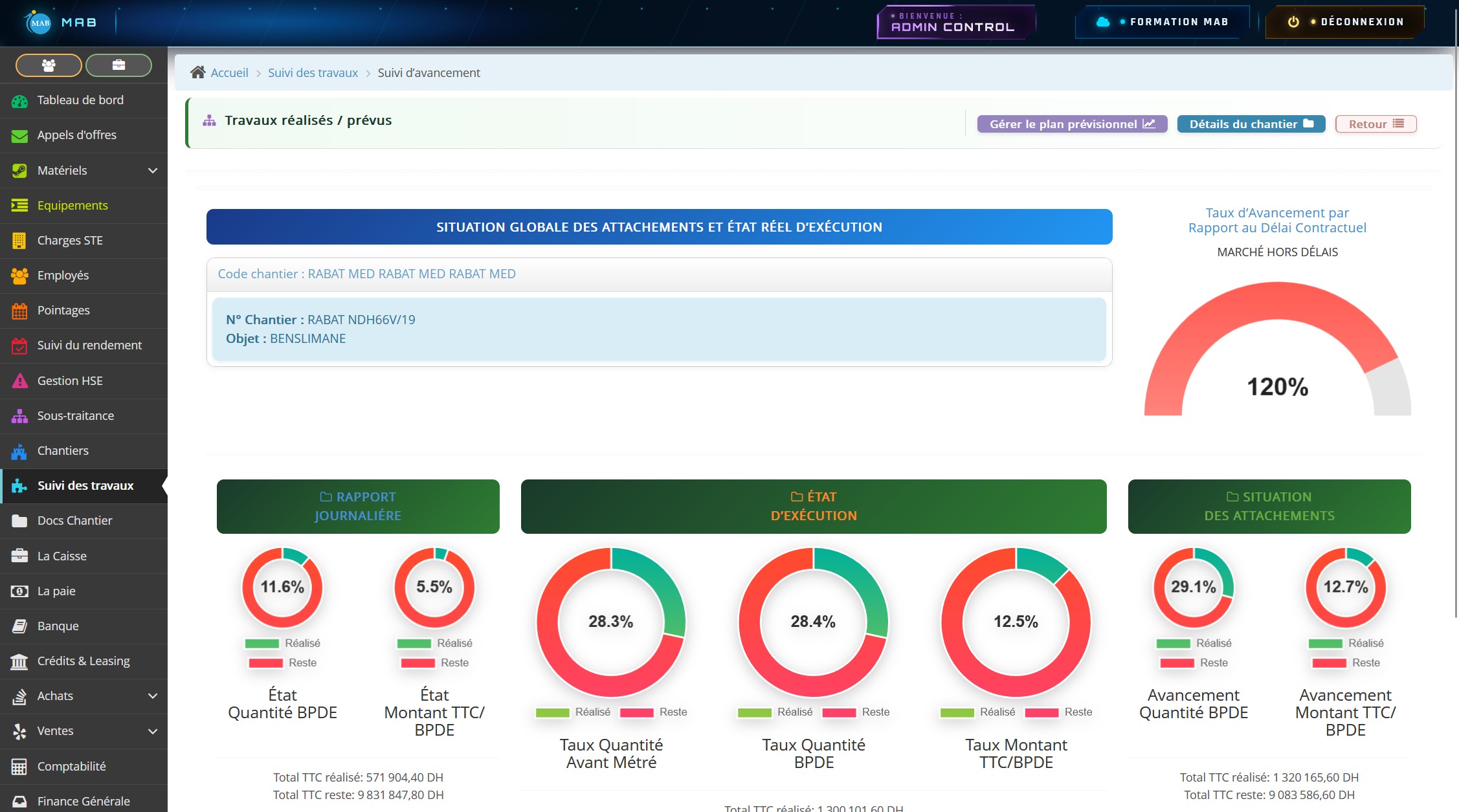
Task: Click the Pointages calendar icon
Action: (19, 311)
